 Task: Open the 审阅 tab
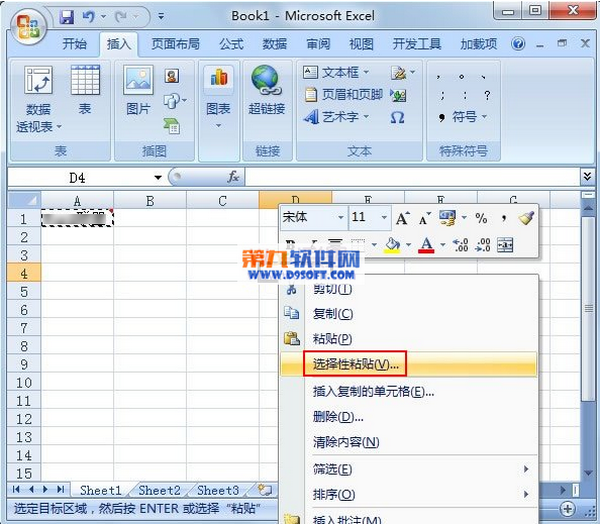(x=318, y=44)
